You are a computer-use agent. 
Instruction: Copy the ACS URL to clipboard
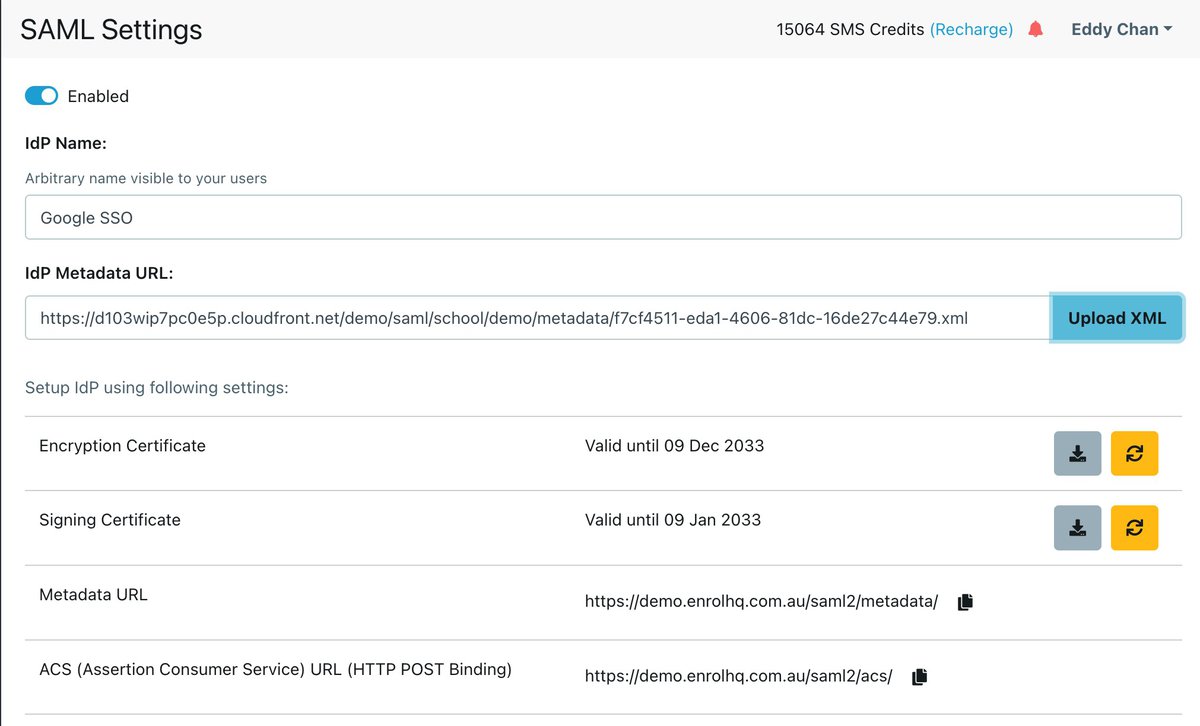coord(919,677)
